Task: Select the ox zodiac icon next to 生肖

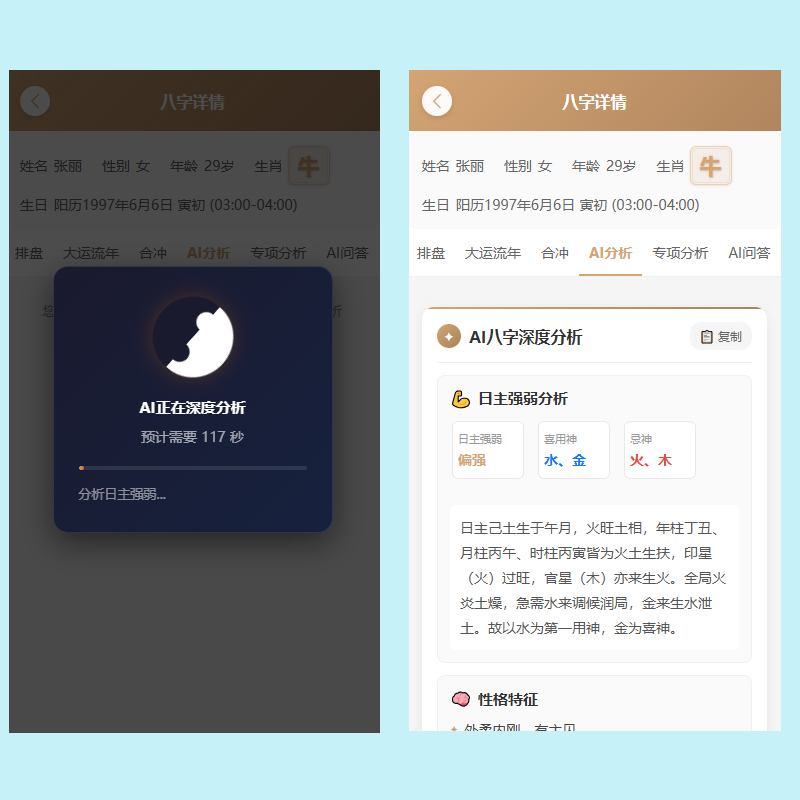Action: [711, 166]
